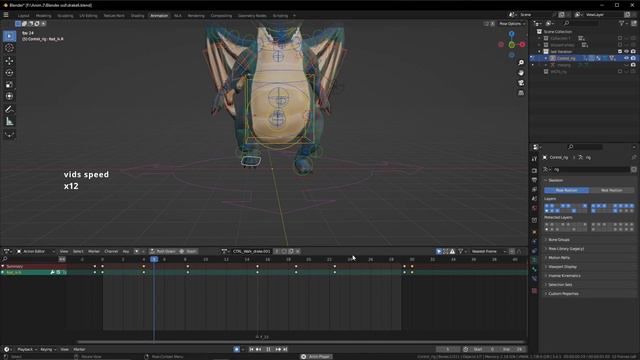Click the blue Z axis gizmo ball
The width and height of the screenshot is (640, 360).
click(x=511, y=34)
